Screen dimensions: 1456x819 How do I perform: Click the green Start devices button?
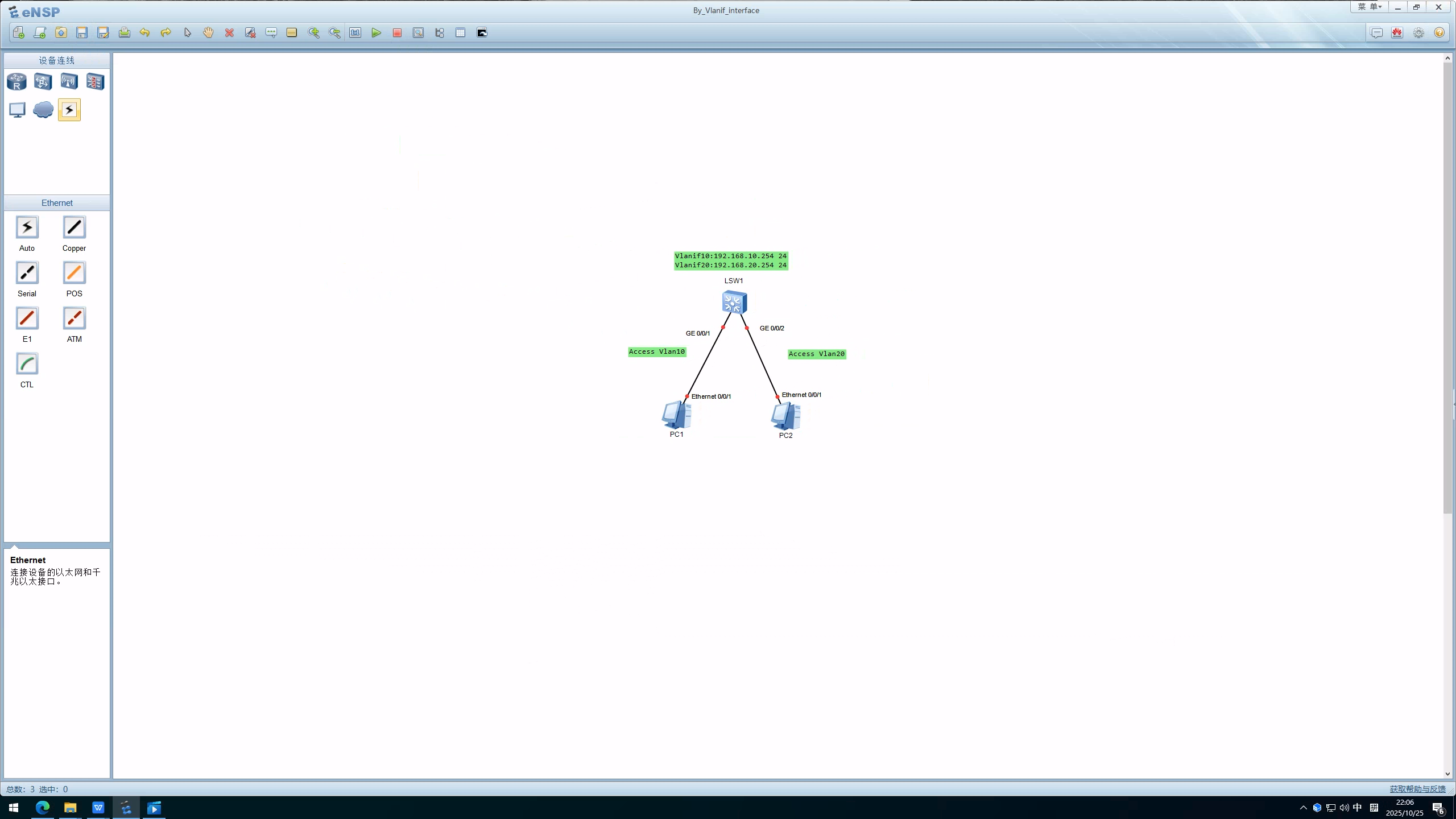[376, 33]
